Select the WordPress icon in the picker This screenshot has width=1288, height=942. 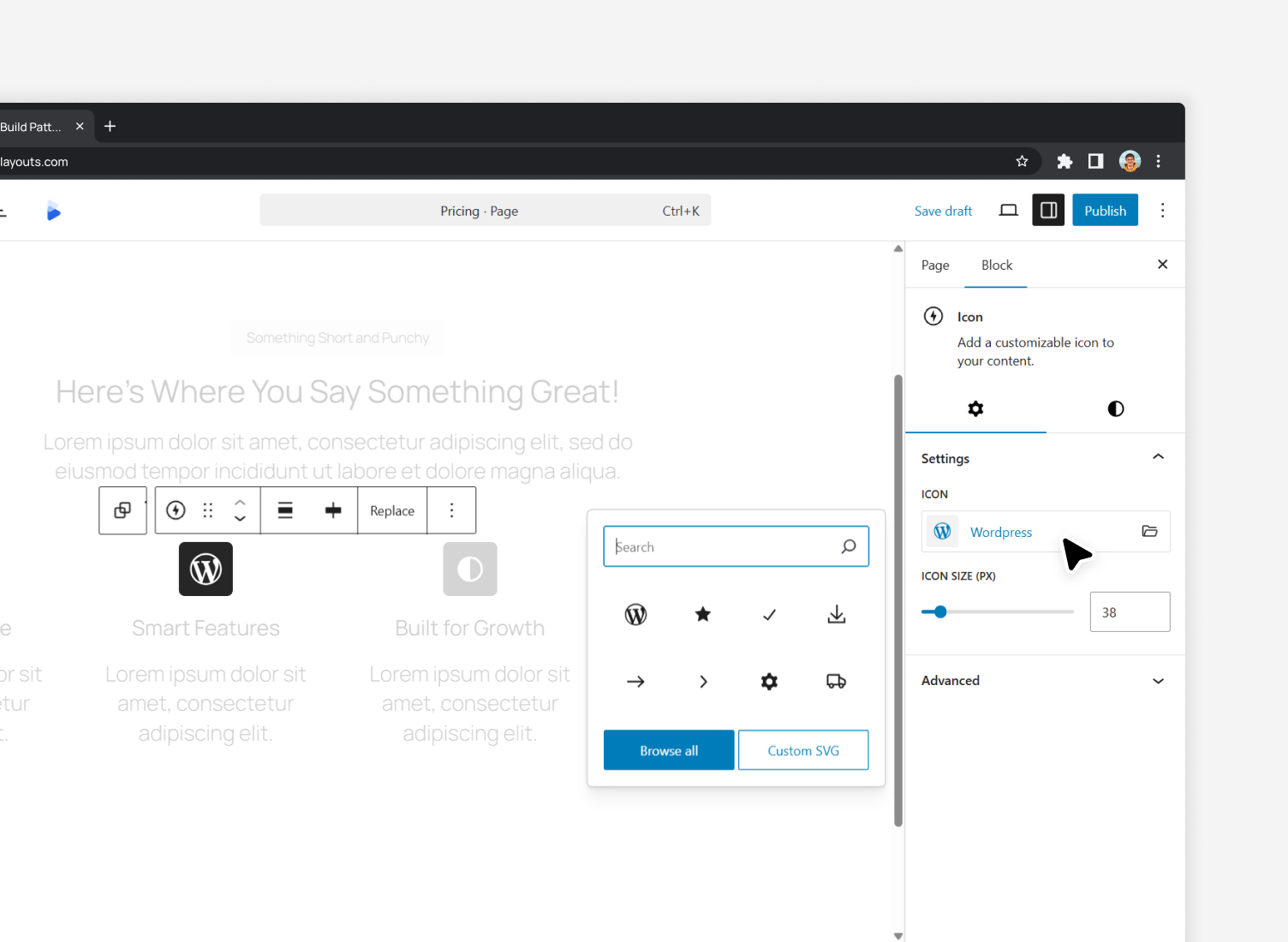tap(635, 614)
